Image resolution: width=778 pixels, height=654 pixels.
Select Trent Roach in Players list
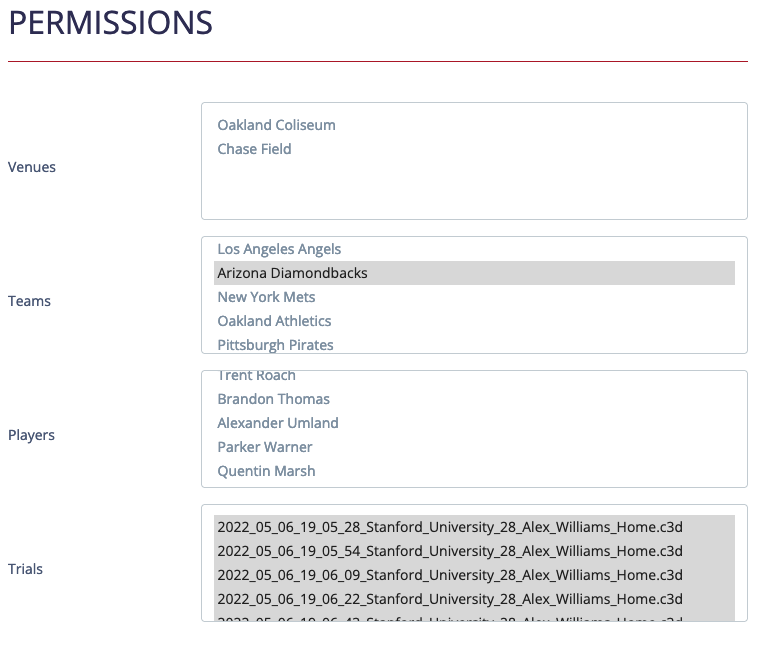tap(256, 376)
